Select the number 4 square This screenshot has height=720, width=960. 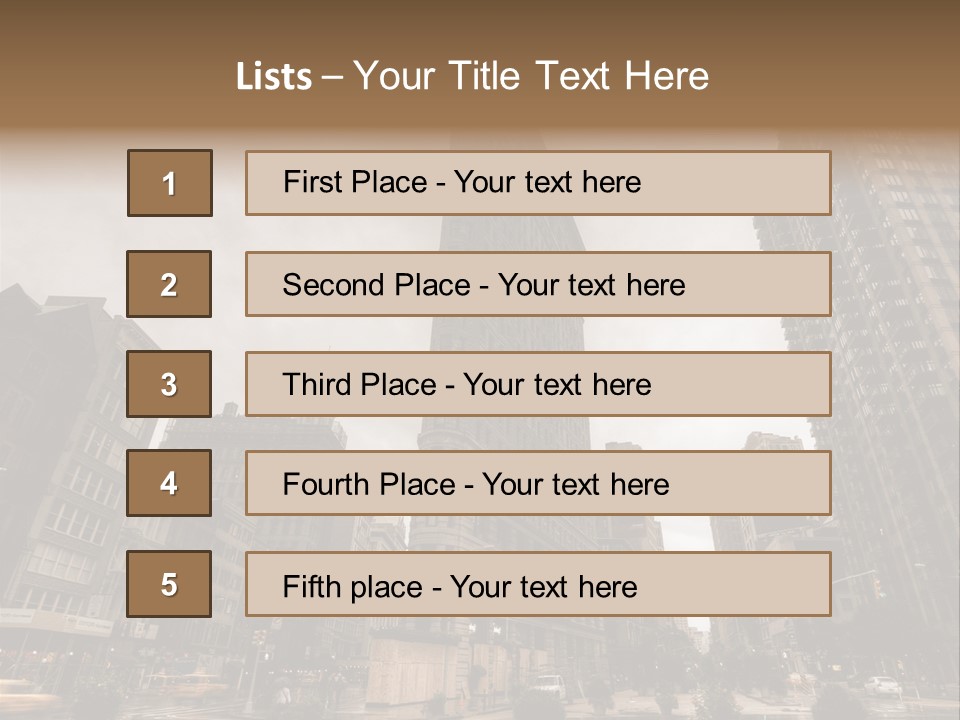tap(169, 484)
